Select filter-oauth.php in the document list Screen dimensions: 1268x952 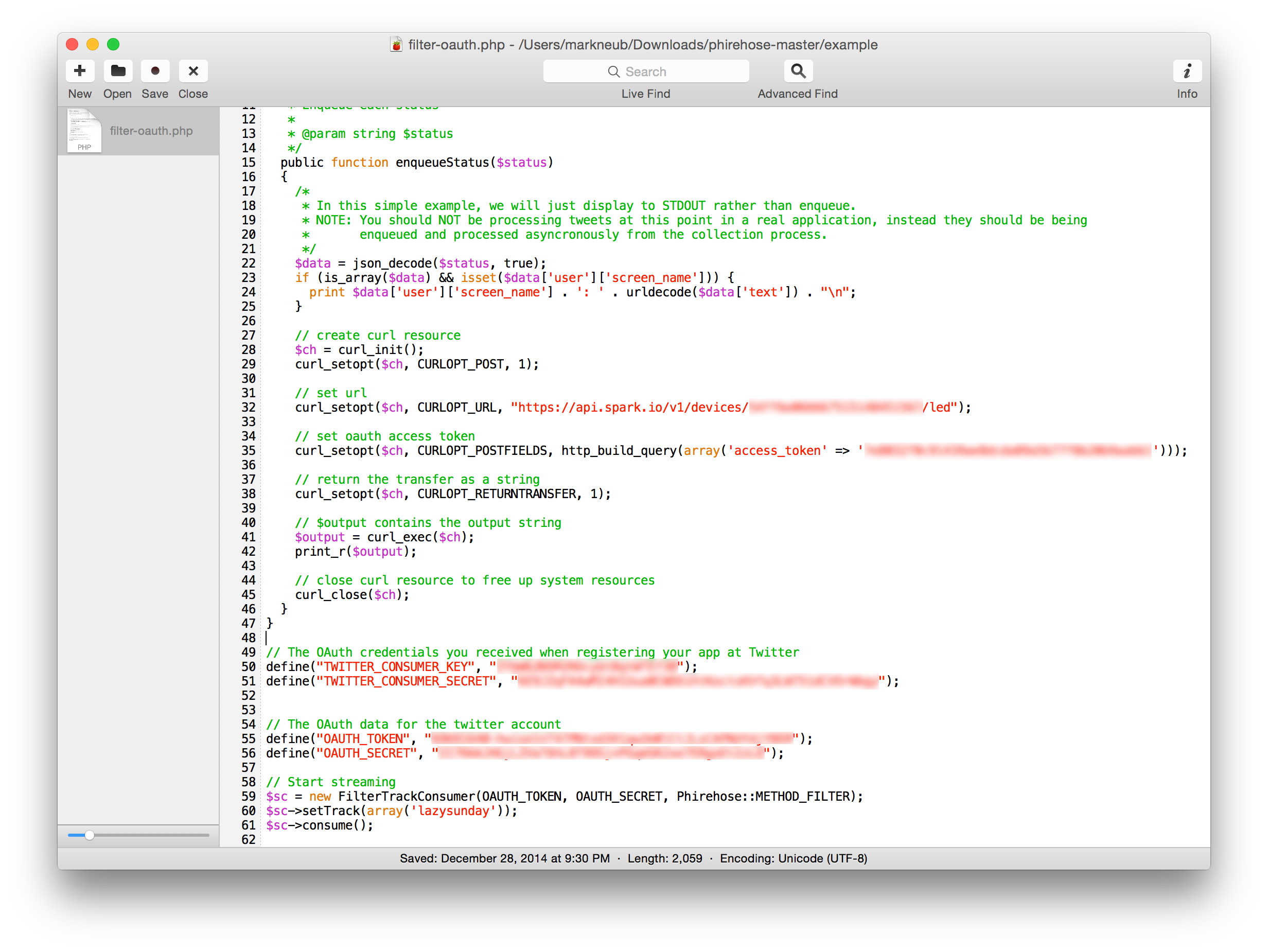pos(151,131)
